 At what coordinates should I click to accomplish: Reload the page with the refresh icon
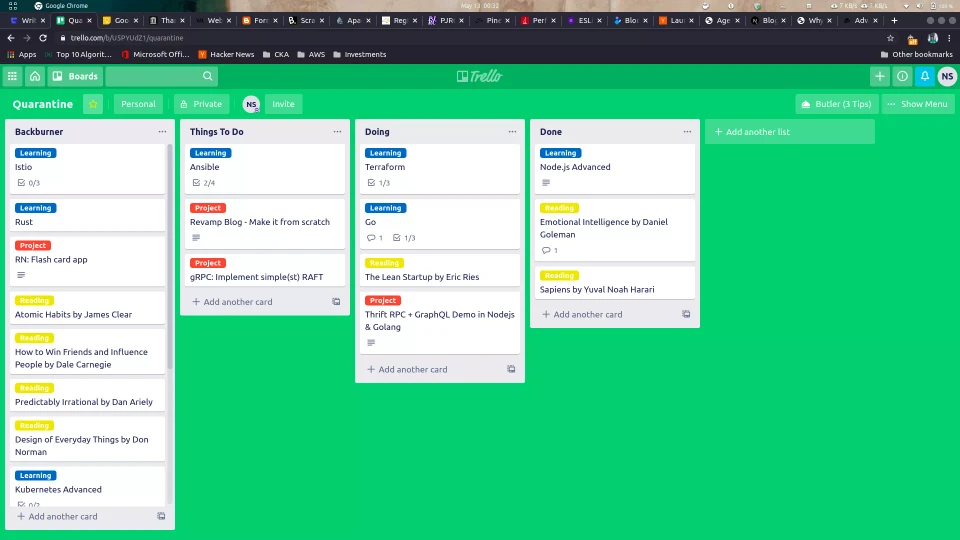(x=43, y=38)
